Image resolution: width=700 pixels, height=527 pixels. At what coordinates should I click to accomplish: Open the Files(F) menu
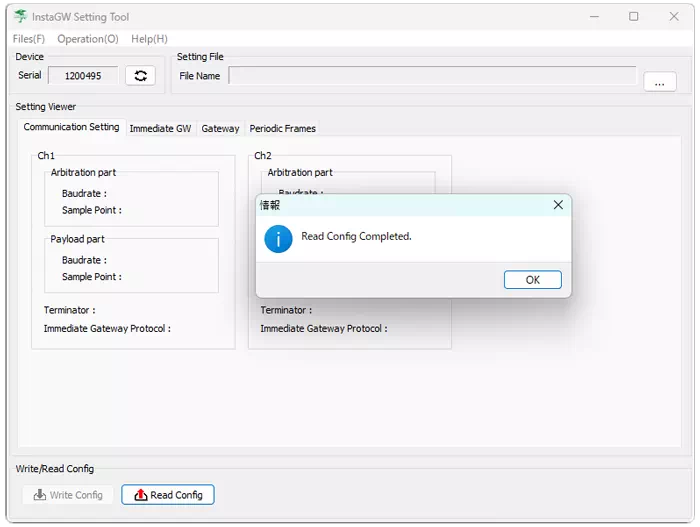(29, 39)
